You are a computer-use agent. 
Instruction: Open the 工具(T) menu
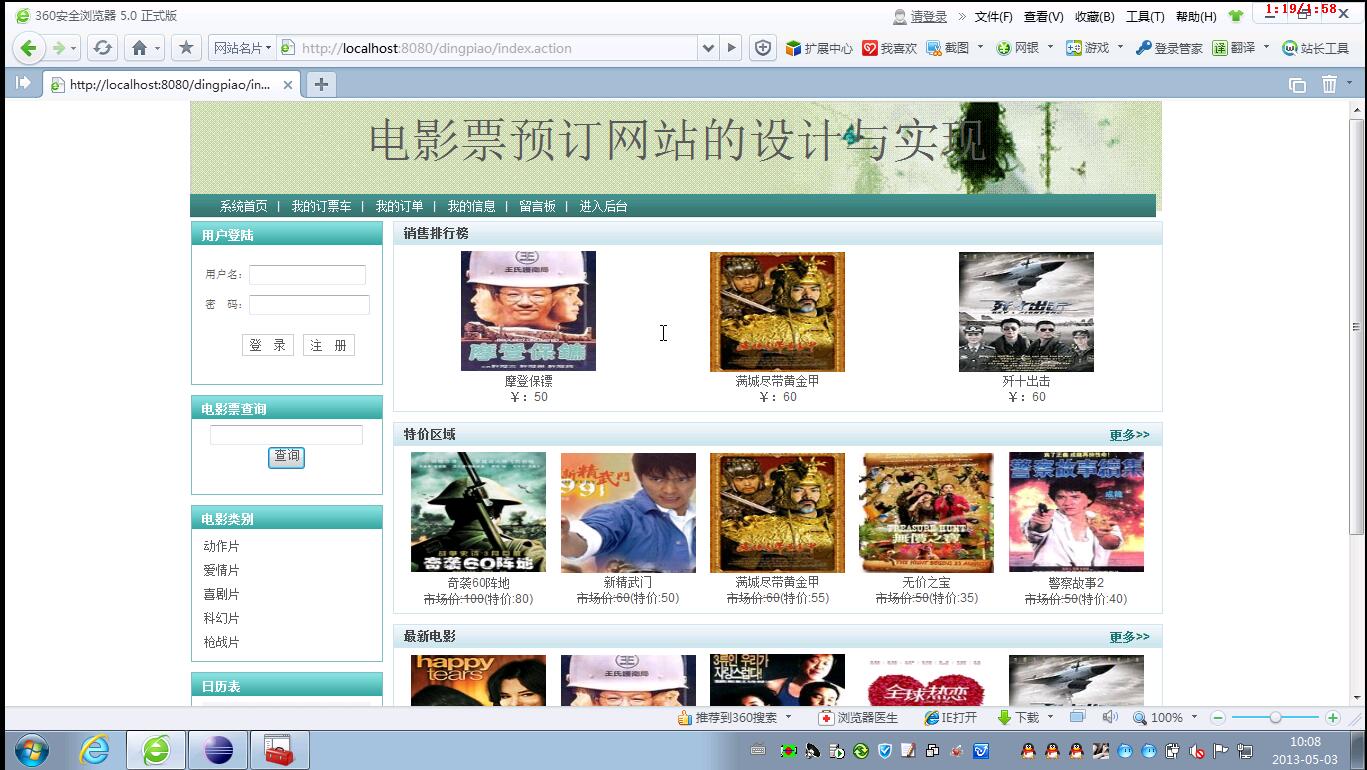pyautogui.click(x=1145, y=17)
